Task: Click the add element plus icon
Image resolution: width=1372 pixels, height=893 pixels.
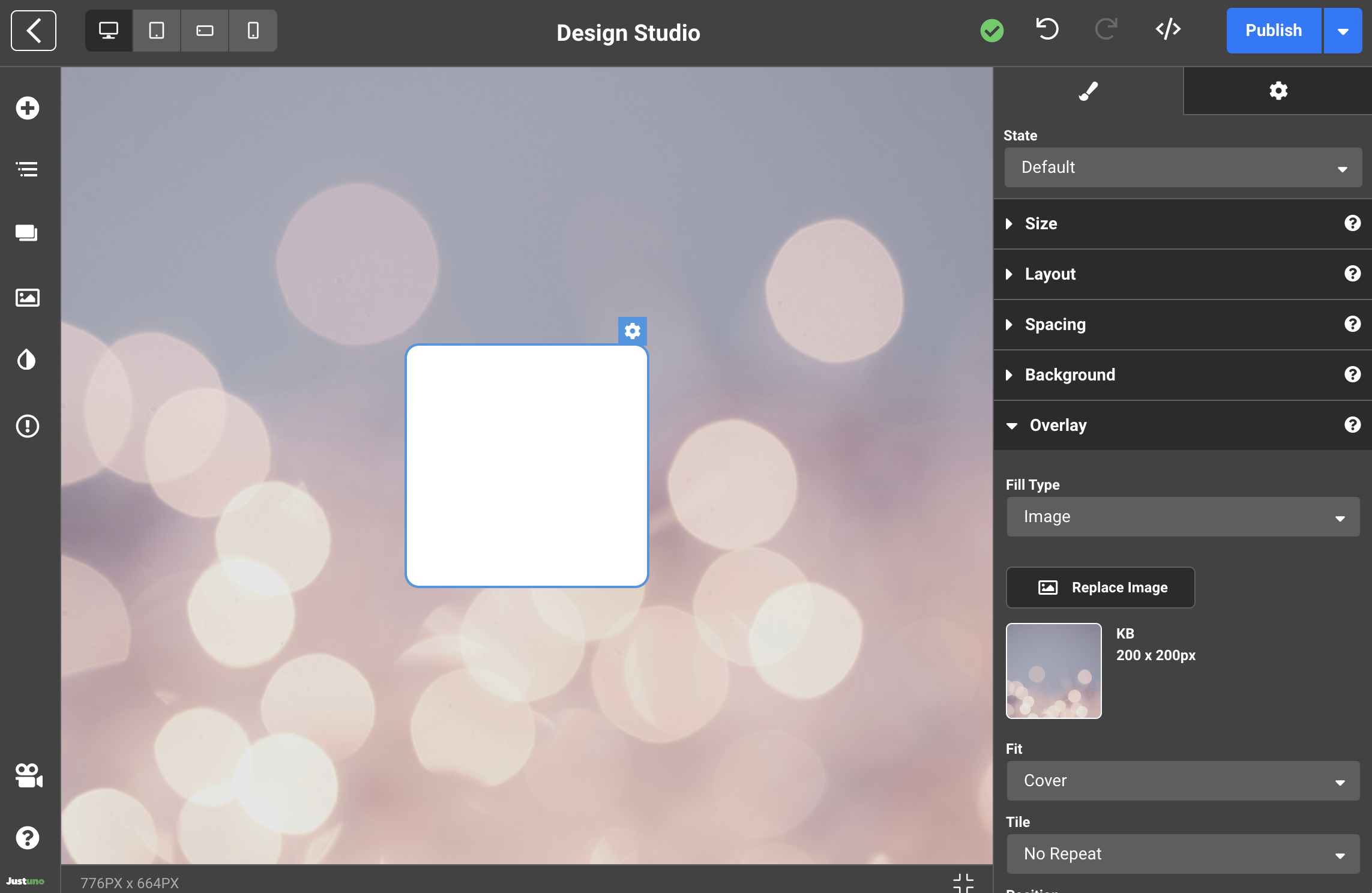Action: pyautogui.click(x=28, y=109)
